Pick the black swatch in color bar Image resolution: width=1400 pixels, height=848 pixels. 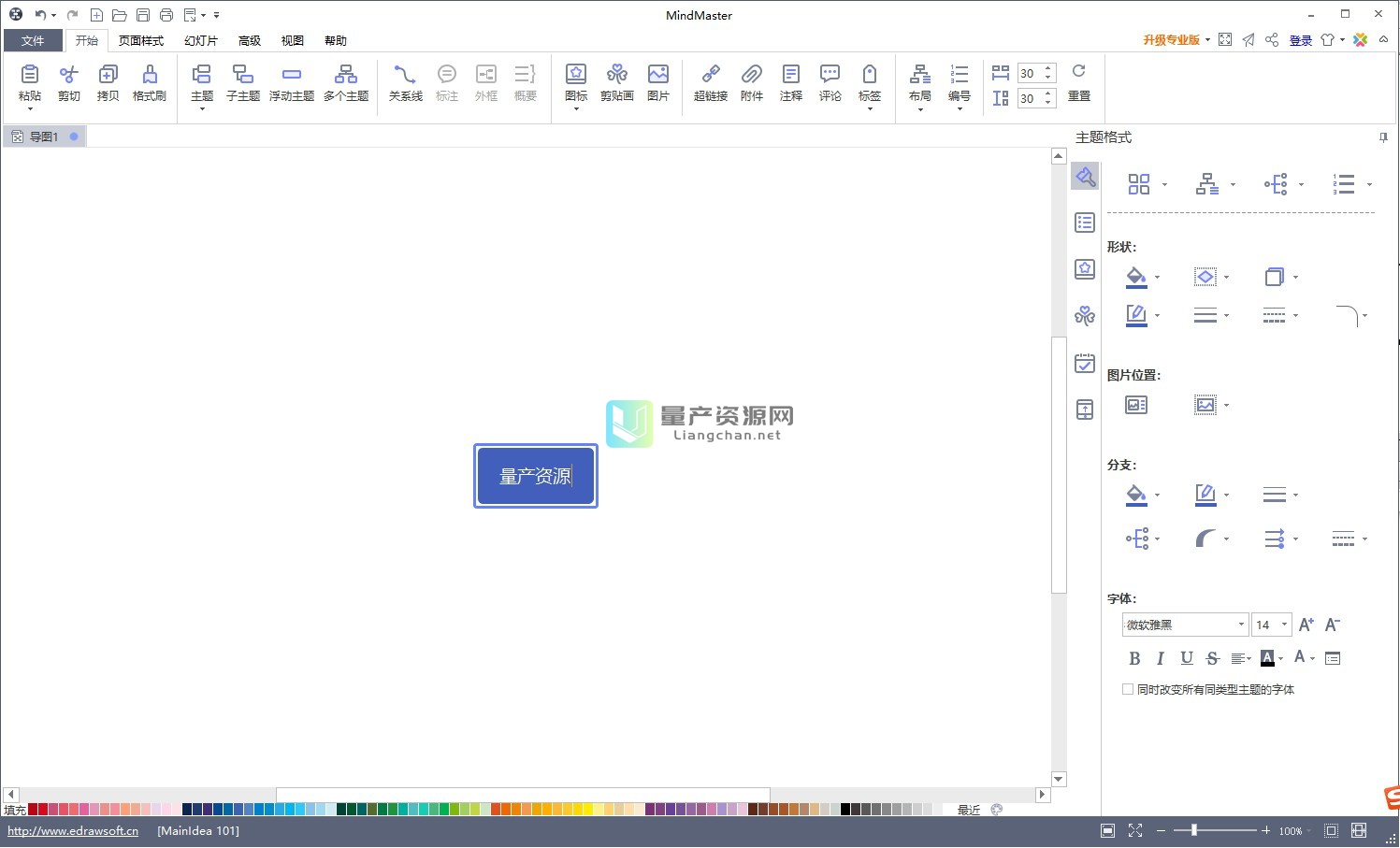(845, 810)
